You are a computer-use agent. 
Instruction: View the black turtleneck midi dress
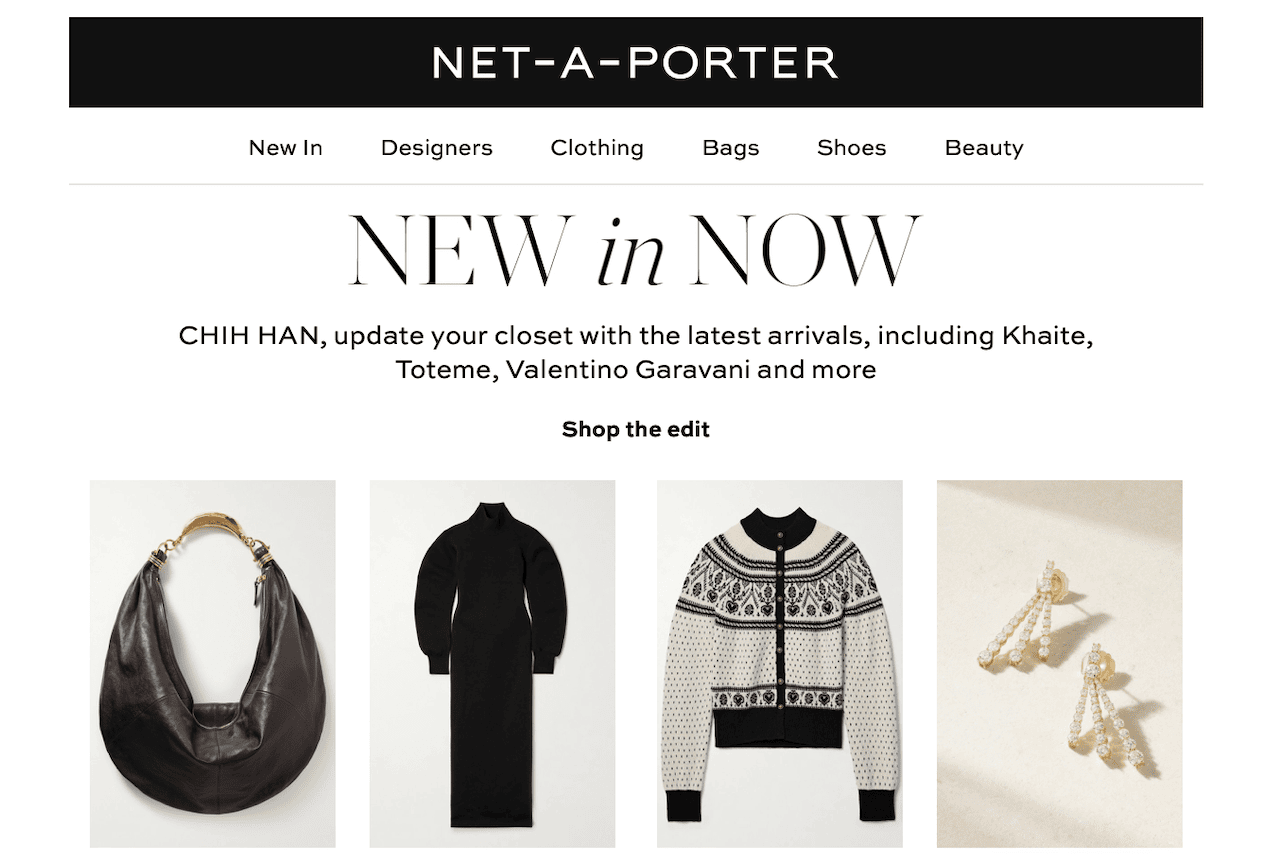[x=492, y=664]
